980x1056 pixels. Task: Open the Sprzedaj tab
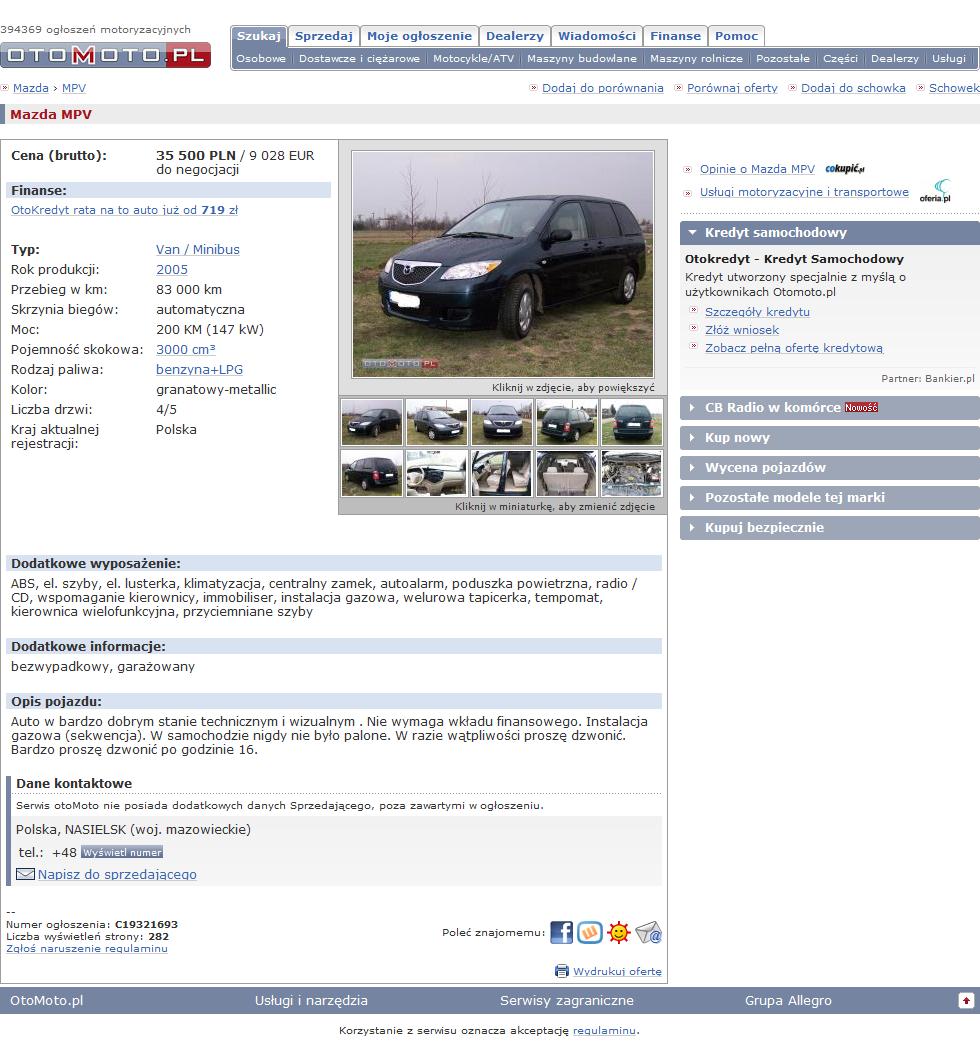coord(323,36)
